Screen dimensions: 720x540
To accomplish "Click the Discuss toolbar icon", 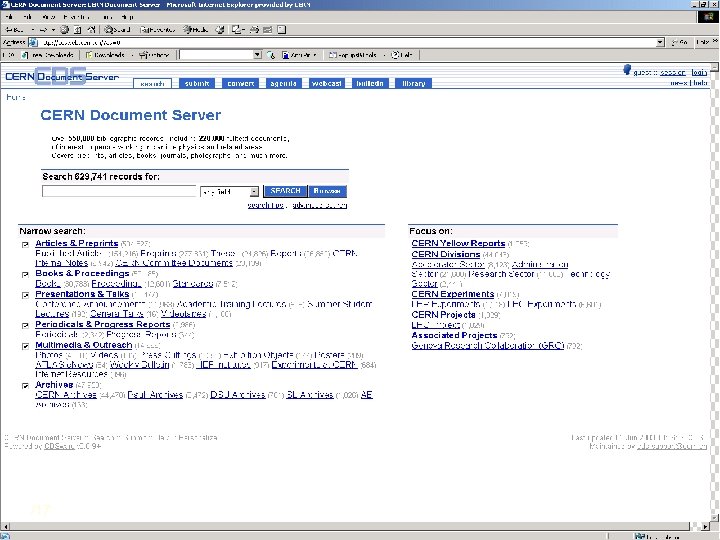I will point(281,30).
